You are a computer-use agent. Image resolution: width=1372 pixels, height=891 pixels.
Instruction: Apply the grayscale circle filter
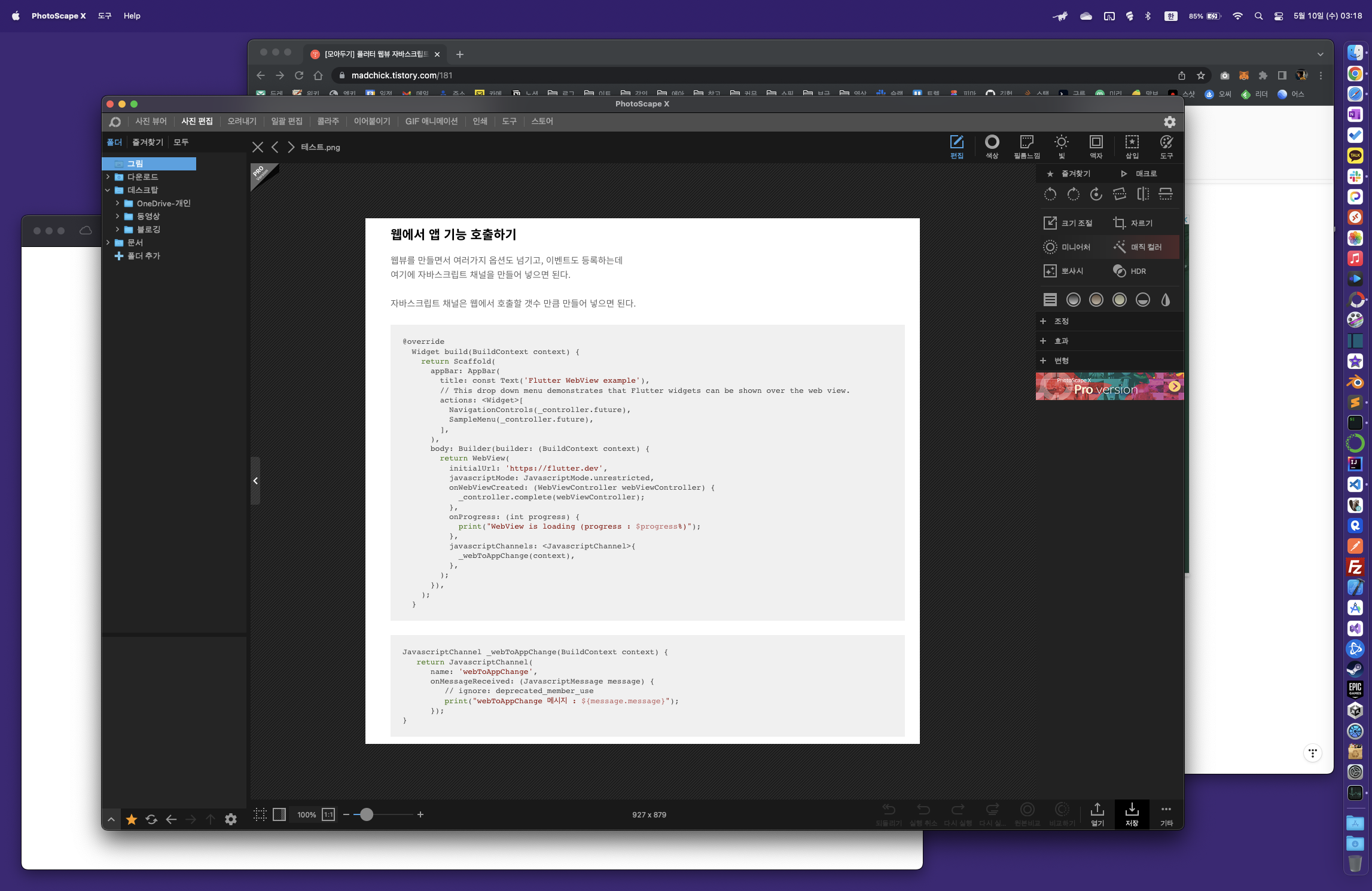[x=1074, y=300]
